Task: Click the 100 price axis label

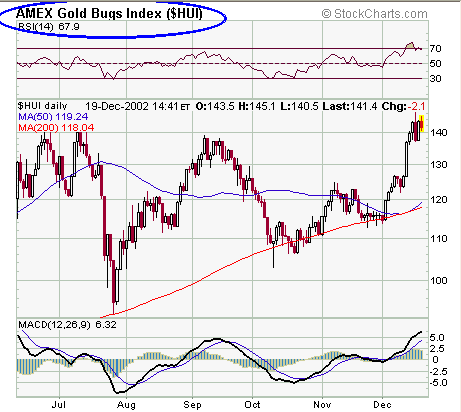Action: [x=438, y=280]
